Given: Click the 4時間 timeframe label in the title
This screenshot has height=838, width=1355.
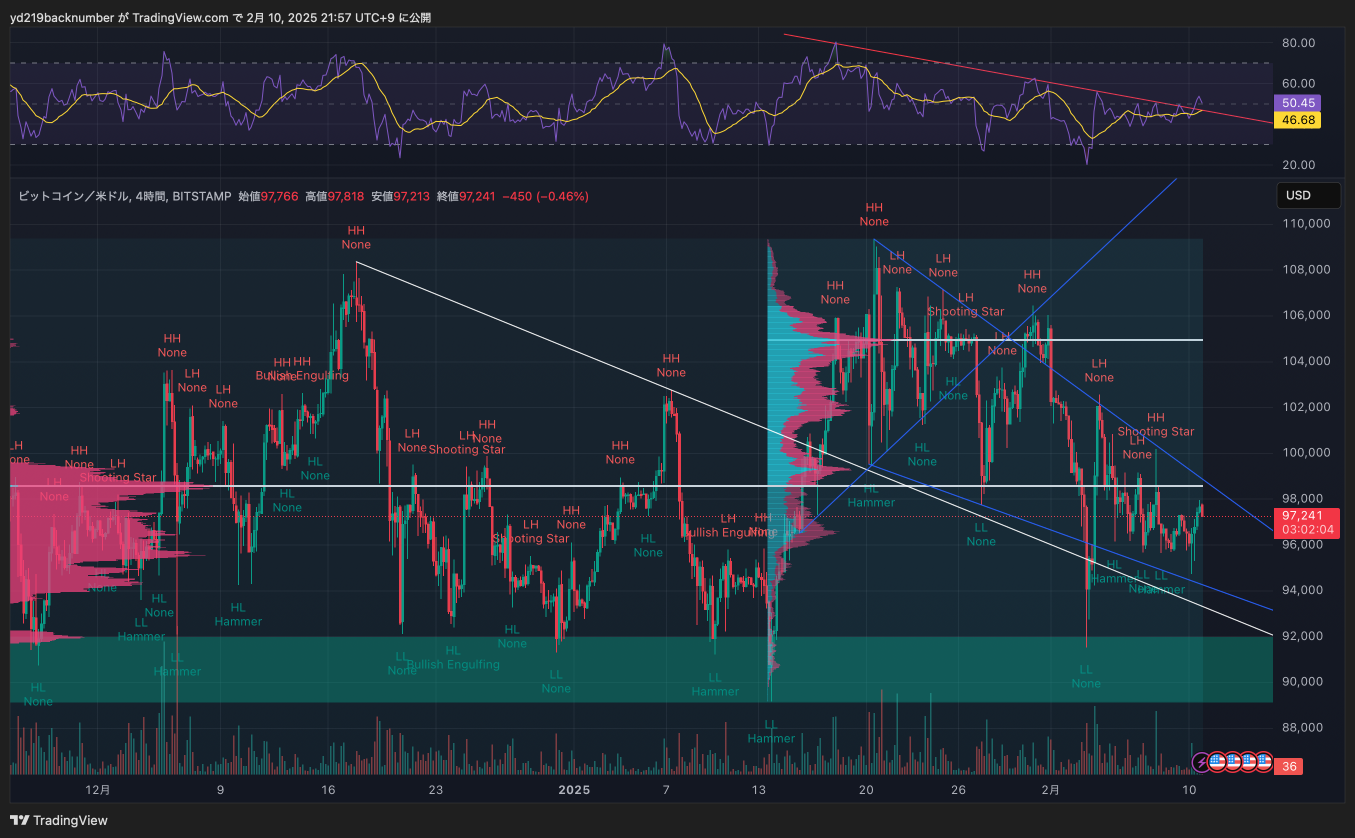Looking at the screenshot, I should (151, 197).
